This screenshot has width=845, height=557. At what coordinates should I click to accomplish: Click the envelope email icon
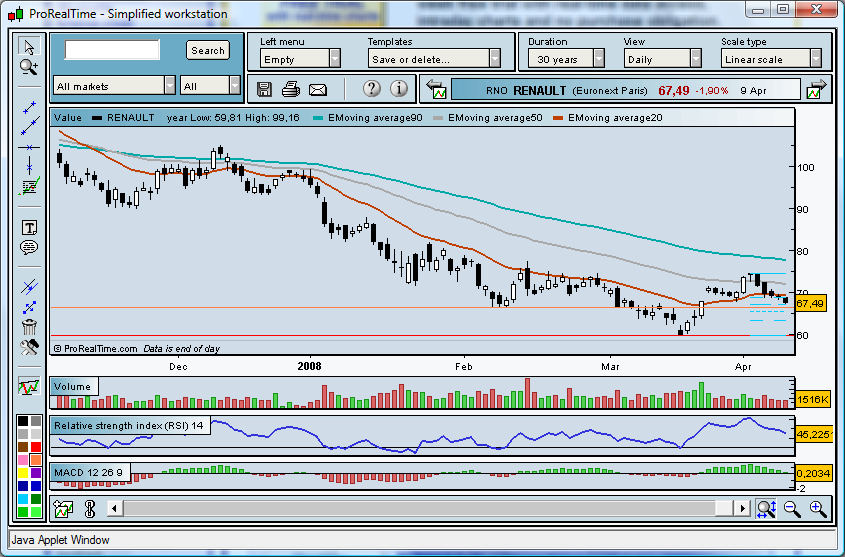tap(318, 90)
